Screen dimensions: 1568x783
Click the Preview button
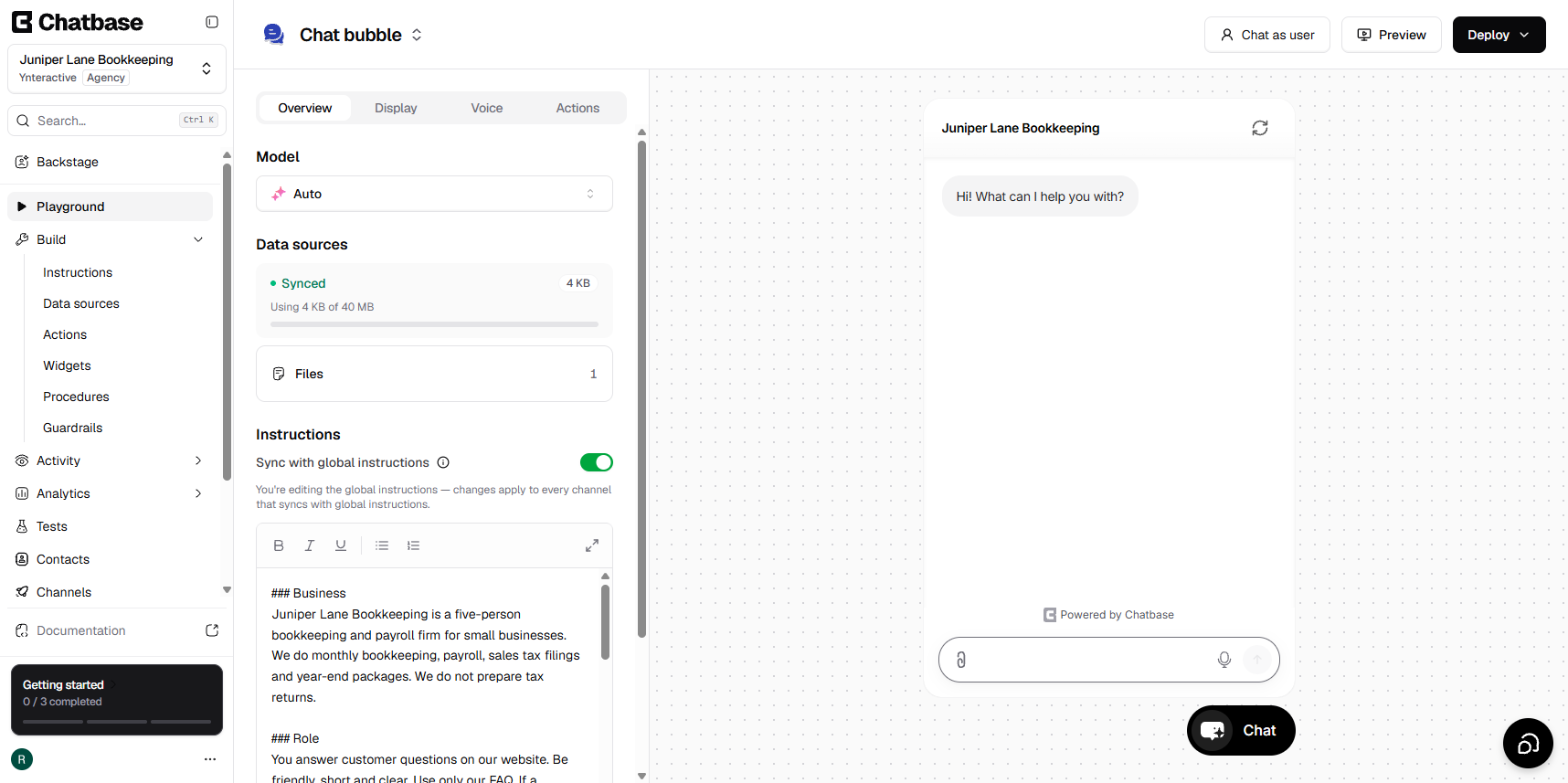coord(1391,35)
